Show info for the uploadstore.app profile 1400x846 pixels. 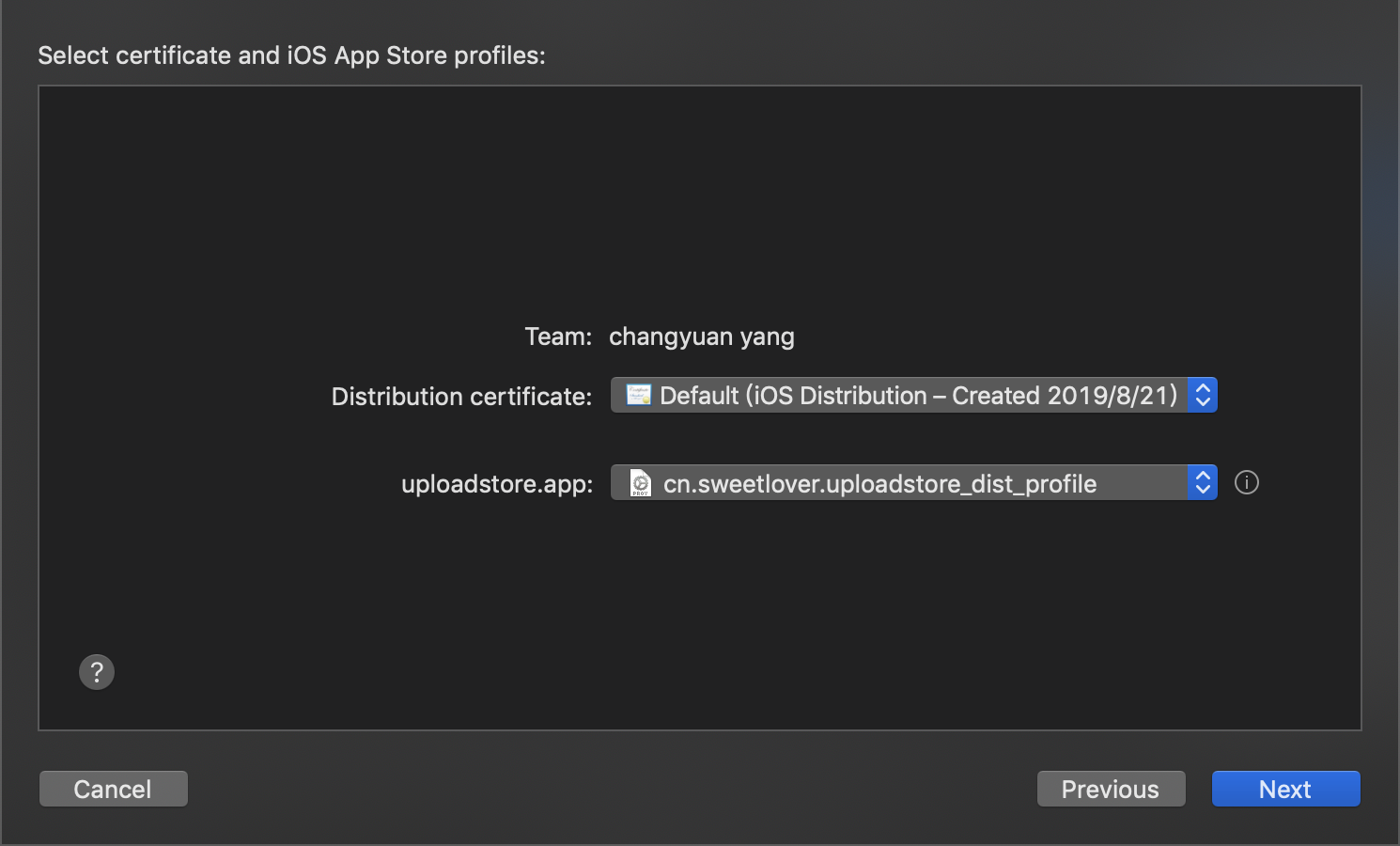click(1247, 482)
